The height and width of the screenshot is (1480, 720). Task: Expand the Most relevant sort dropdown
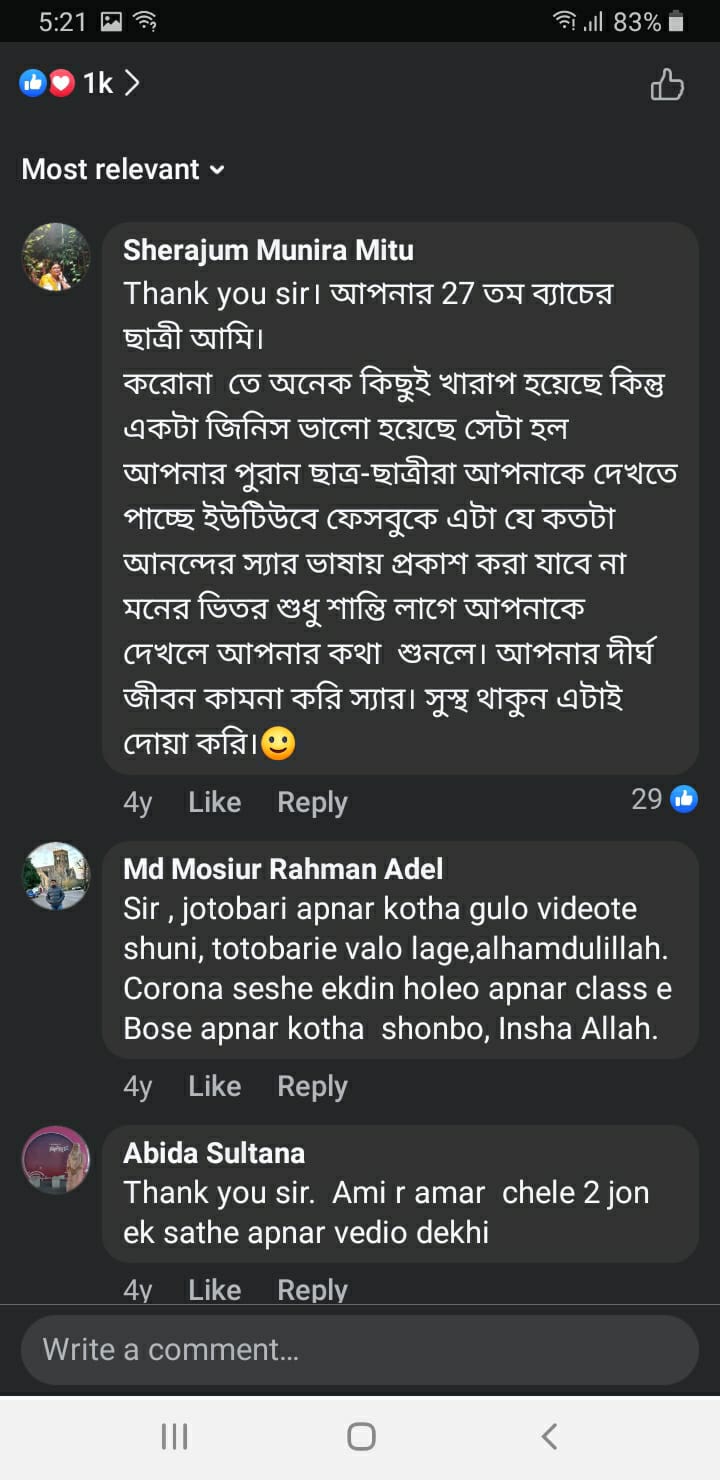[x=122, y=170]
